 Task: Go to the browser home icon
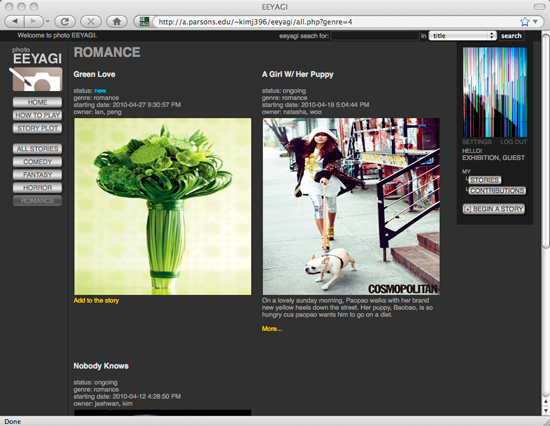tap(116, 22)
